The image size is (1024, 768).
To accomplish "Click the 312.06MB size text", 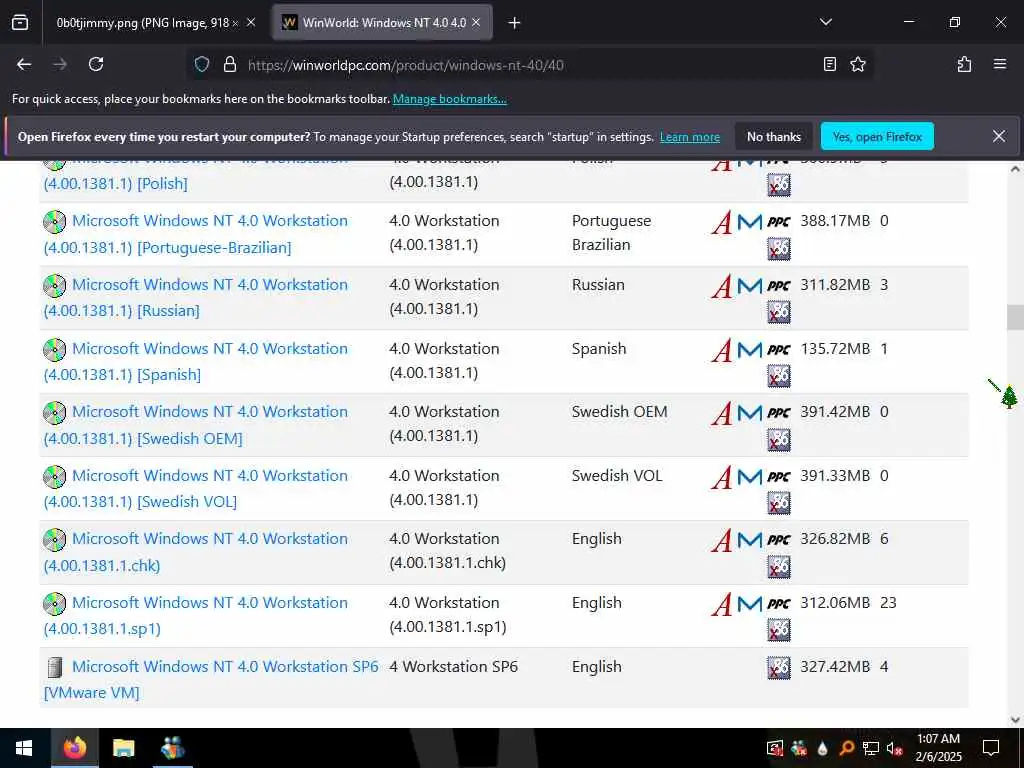I will point(835,603).
